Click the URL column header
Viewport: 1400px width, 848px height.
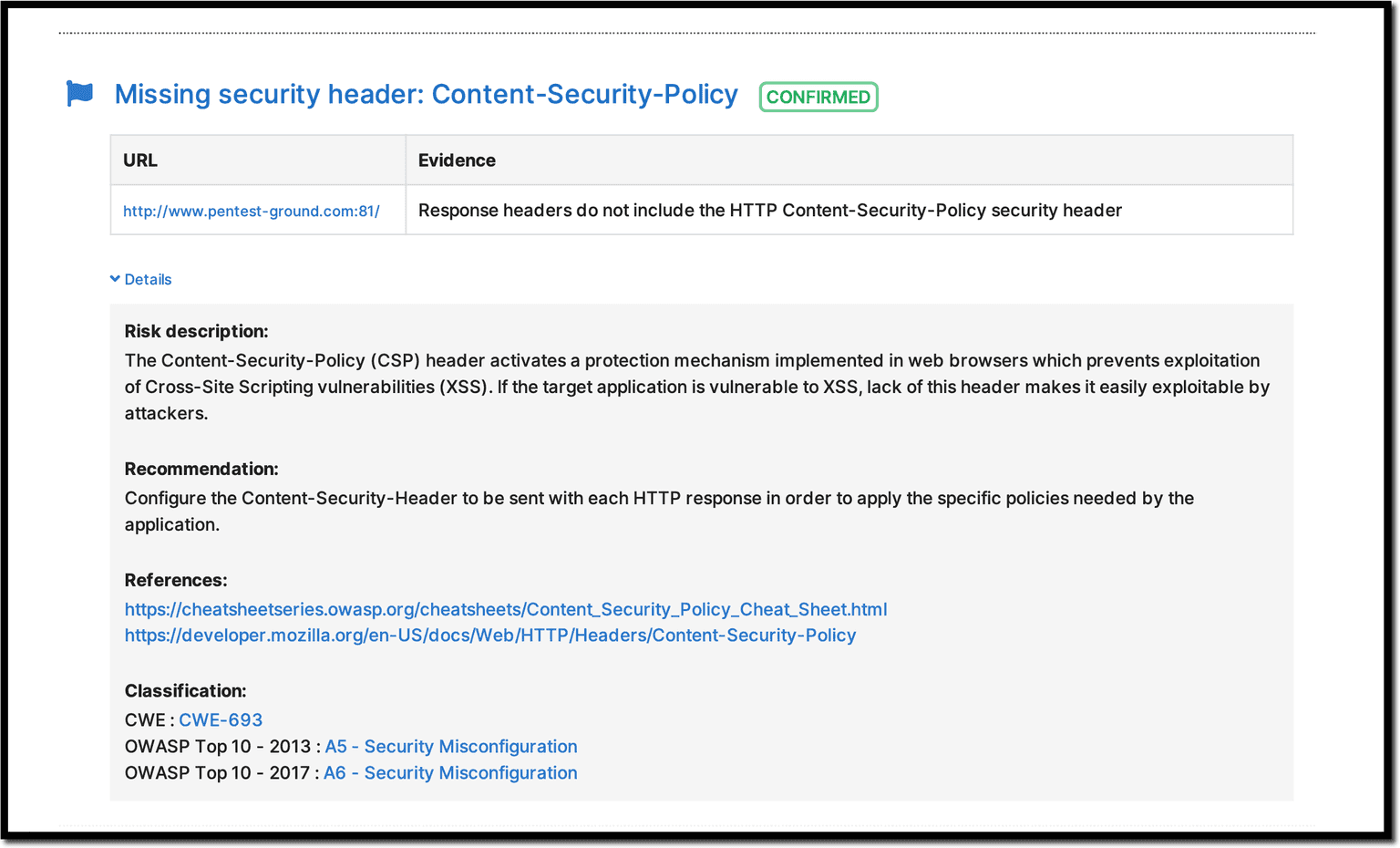pyautogui.click(x=140, y=160)
